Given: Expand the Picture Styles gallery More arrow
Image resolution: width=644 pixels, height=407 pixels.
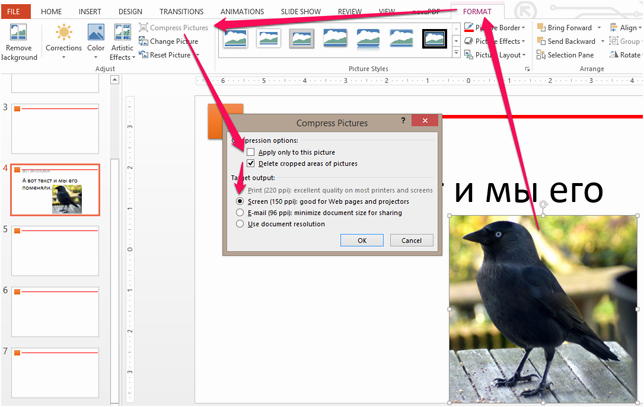Looking at the screenshot, I should click(456, 53).
